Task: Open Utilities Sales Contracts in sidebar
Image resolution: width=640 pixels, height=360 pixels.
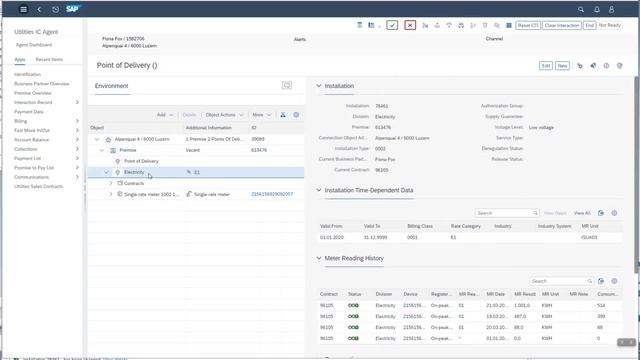Action: pos(38,187)
